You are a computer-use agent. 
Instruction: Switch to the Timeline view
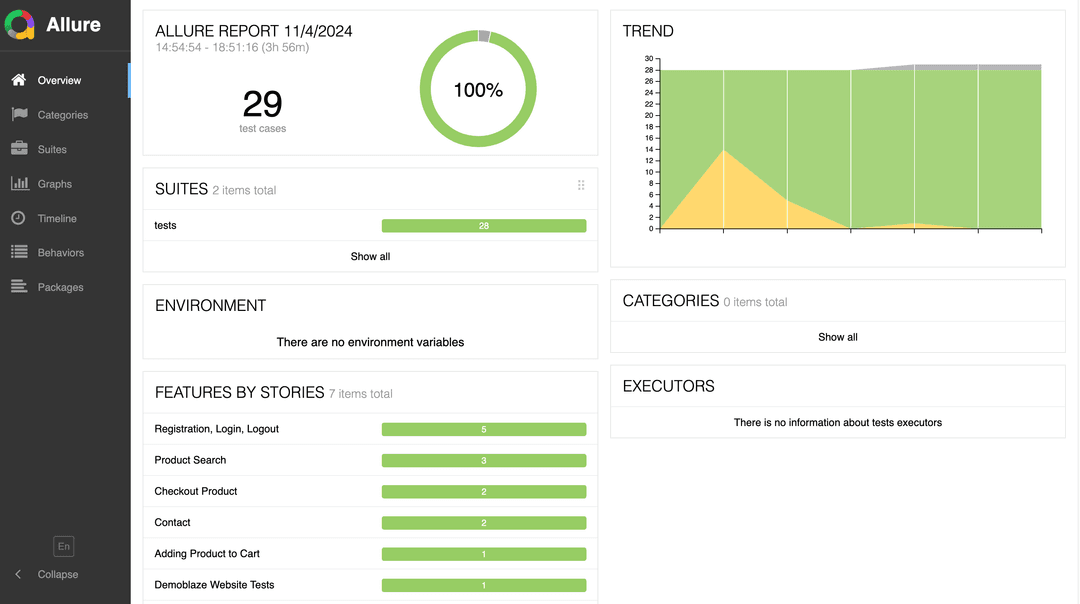(x=65, y=218)
